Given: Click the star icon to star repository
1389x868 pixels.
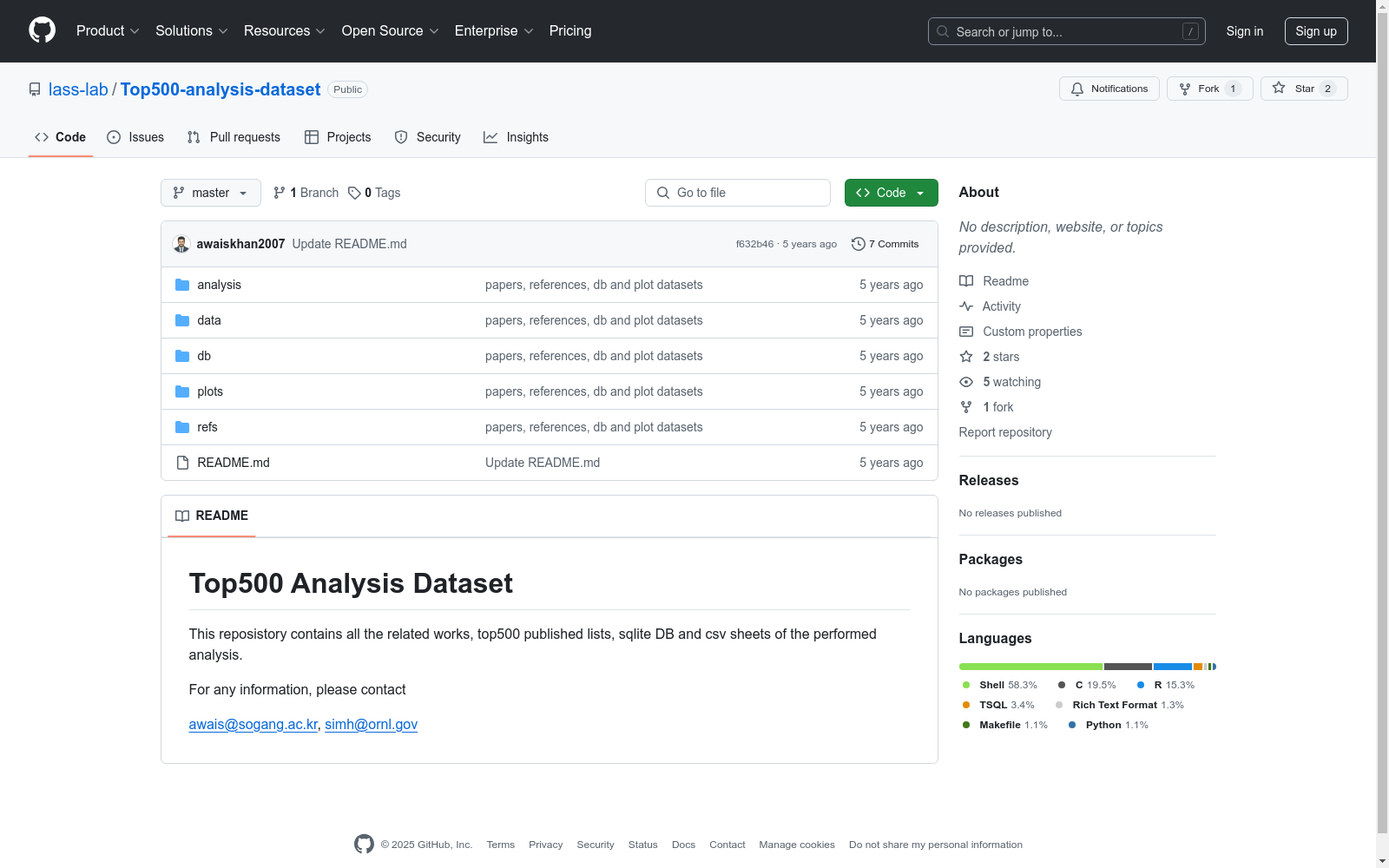Looking at the screenshot, I should click(1279, 88).
